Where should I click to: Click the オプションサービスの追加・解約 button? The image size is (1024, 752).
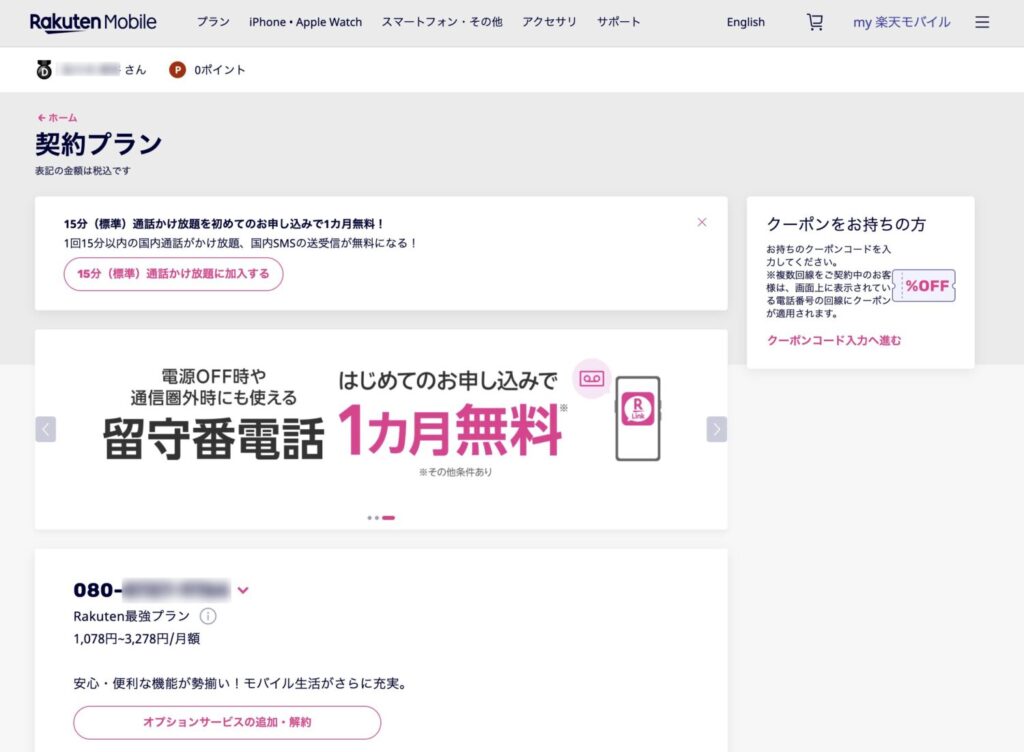(227, 722)
